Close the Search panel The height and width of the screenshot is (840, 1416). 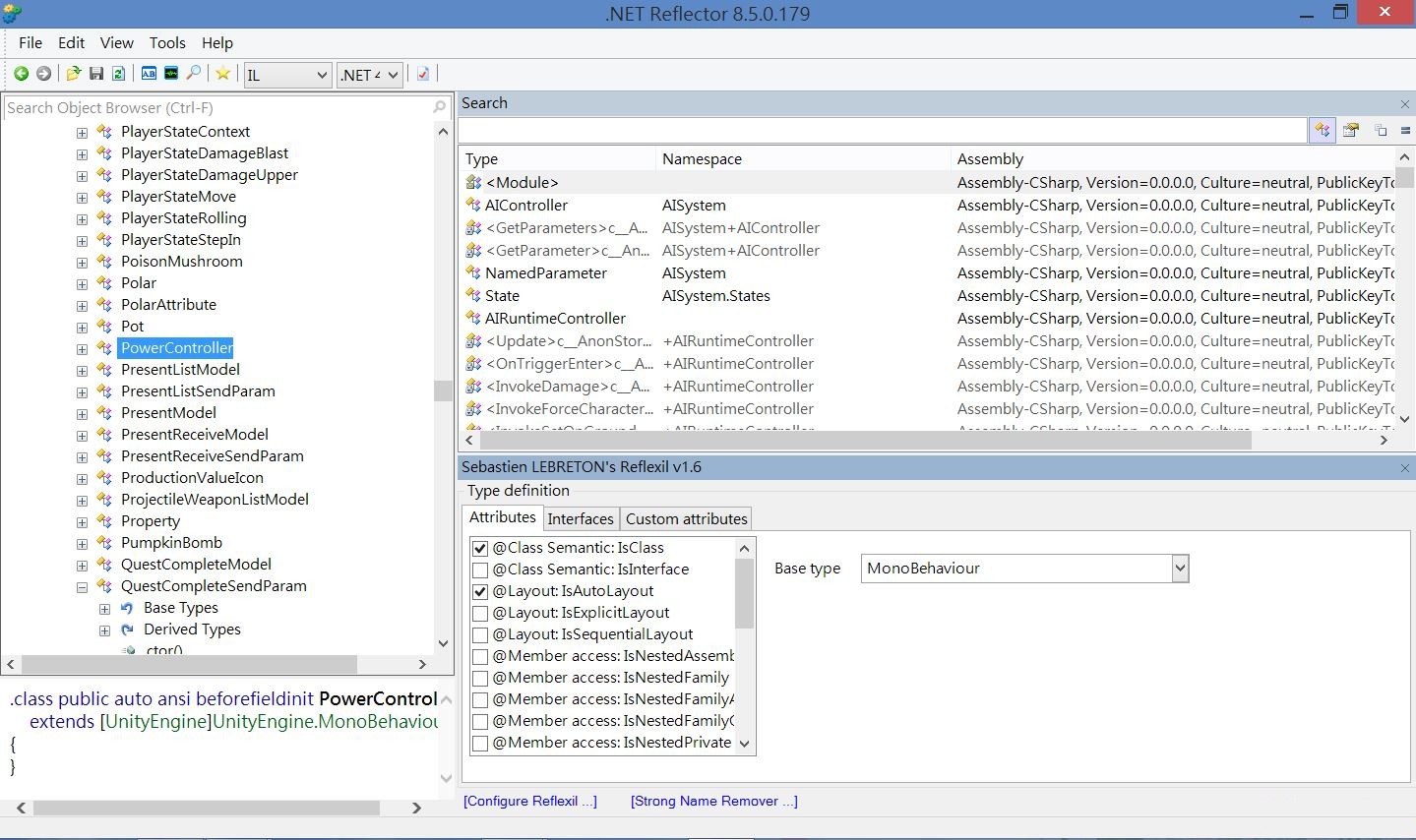click(1405, 103)
